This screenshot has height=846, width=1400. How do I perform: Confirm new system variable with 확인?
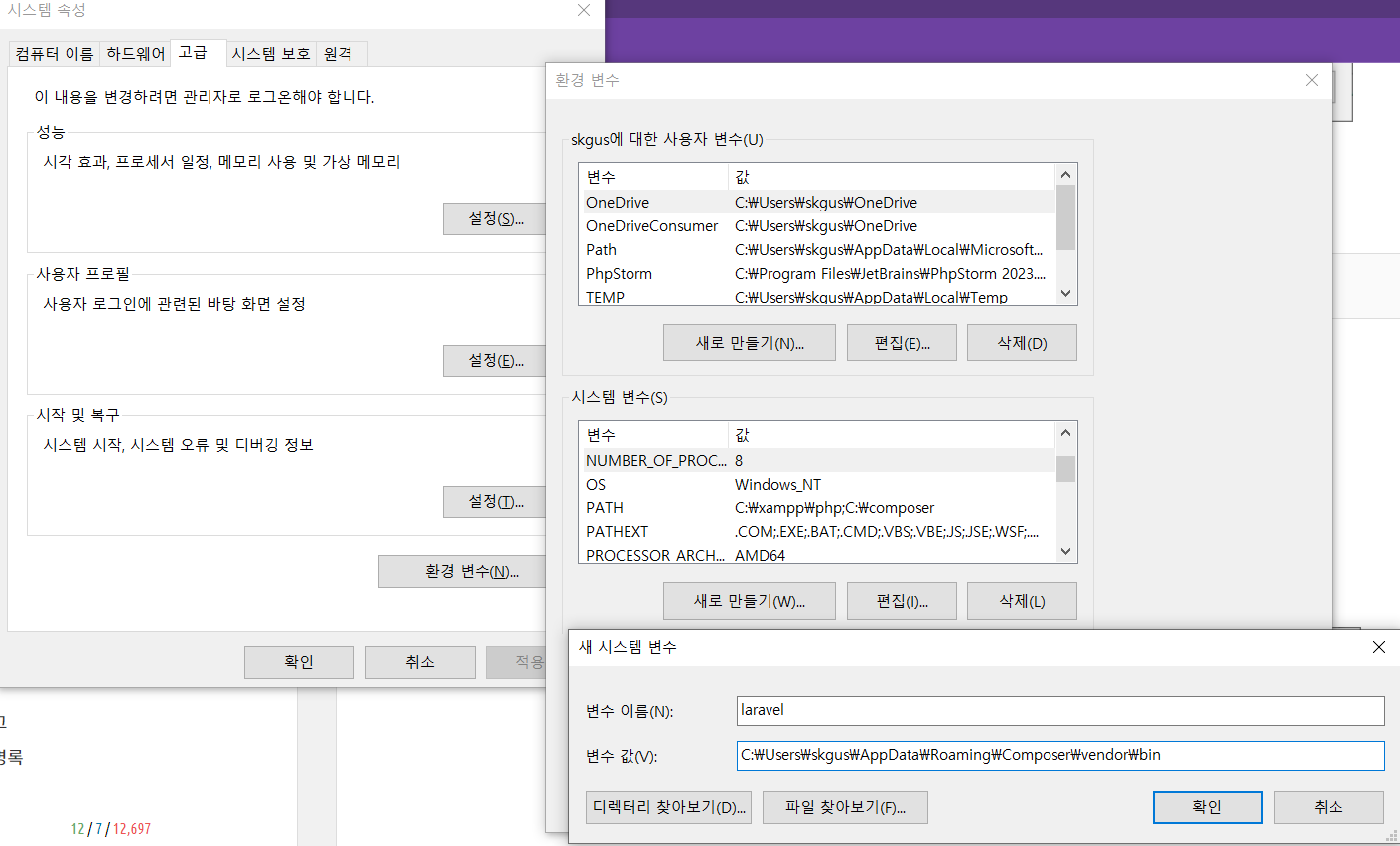[1207, 807]
